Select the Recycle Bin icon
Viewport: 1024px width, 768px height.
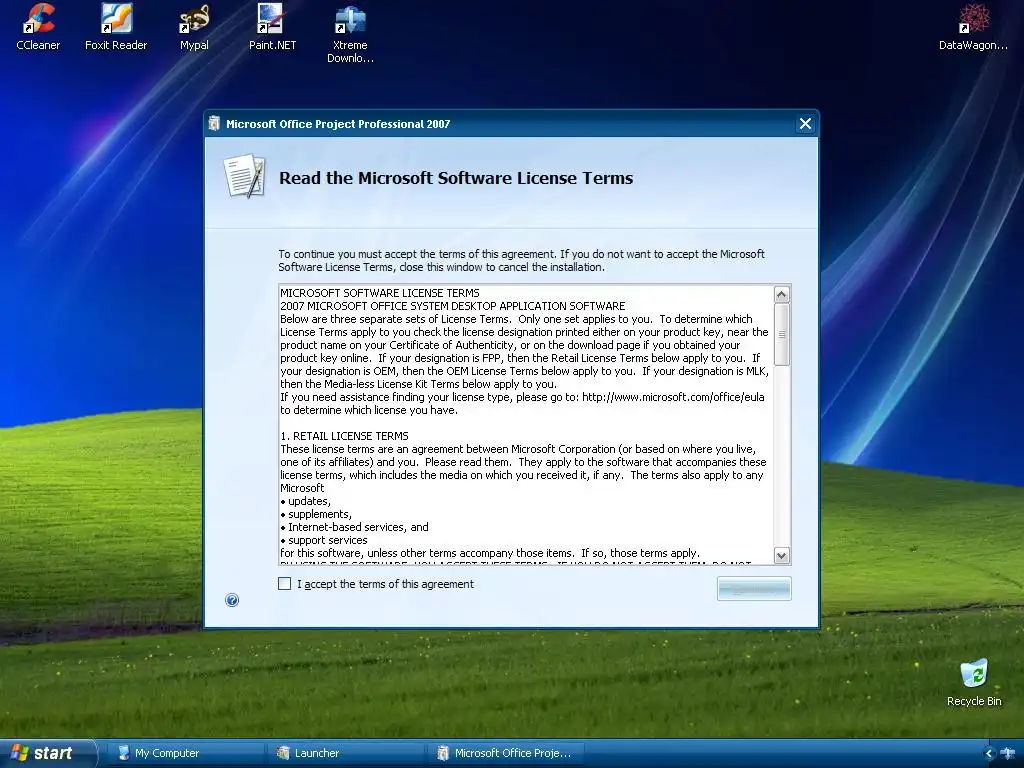pyautogui.click(x=974, y=683)
